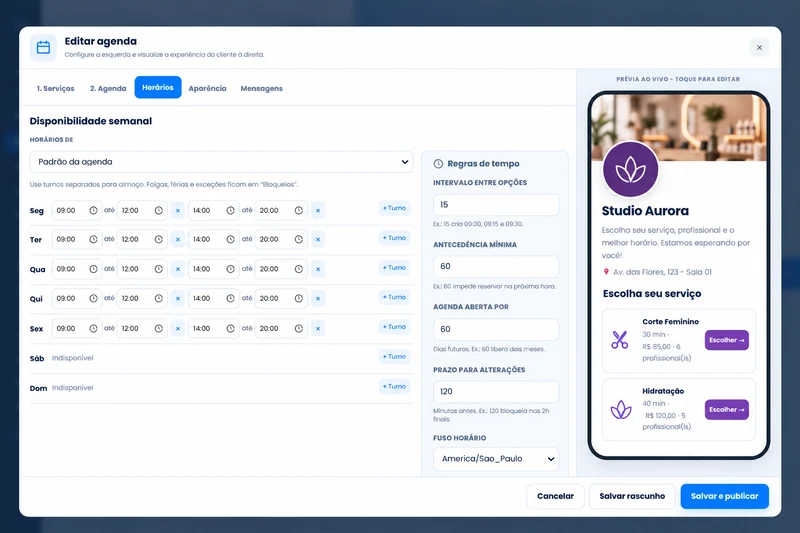Click the Cancelar button

pyautogui.click(x=555, y=496)
